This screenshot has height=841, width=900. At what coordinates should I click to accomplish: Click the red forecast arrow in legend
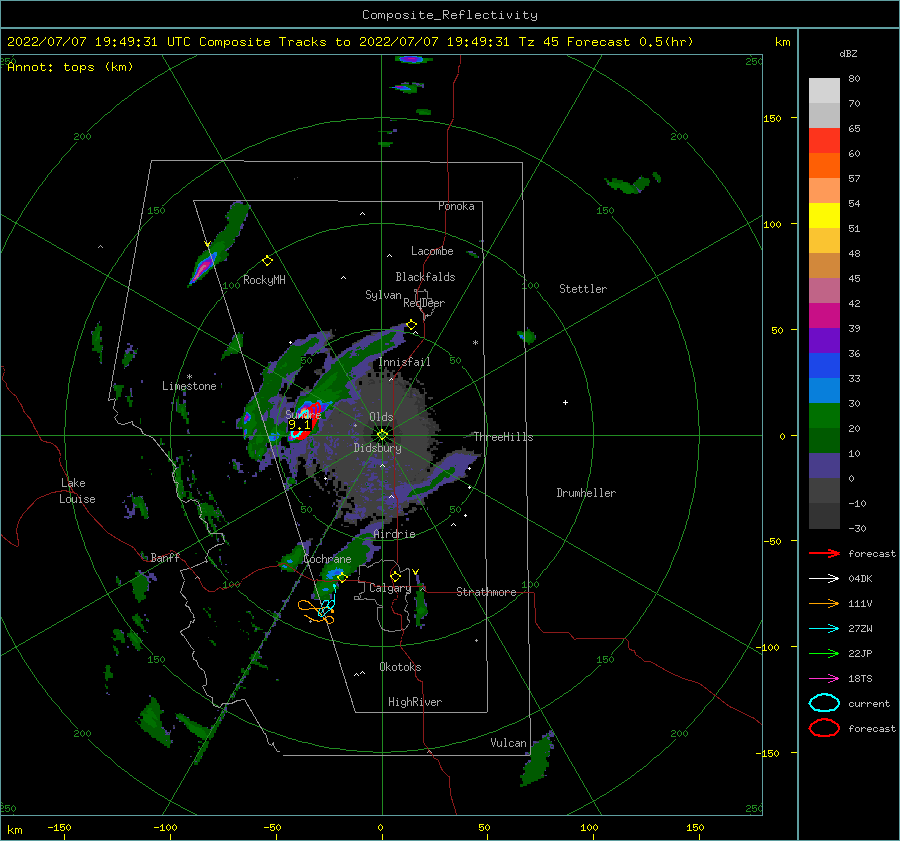(824, 553)
